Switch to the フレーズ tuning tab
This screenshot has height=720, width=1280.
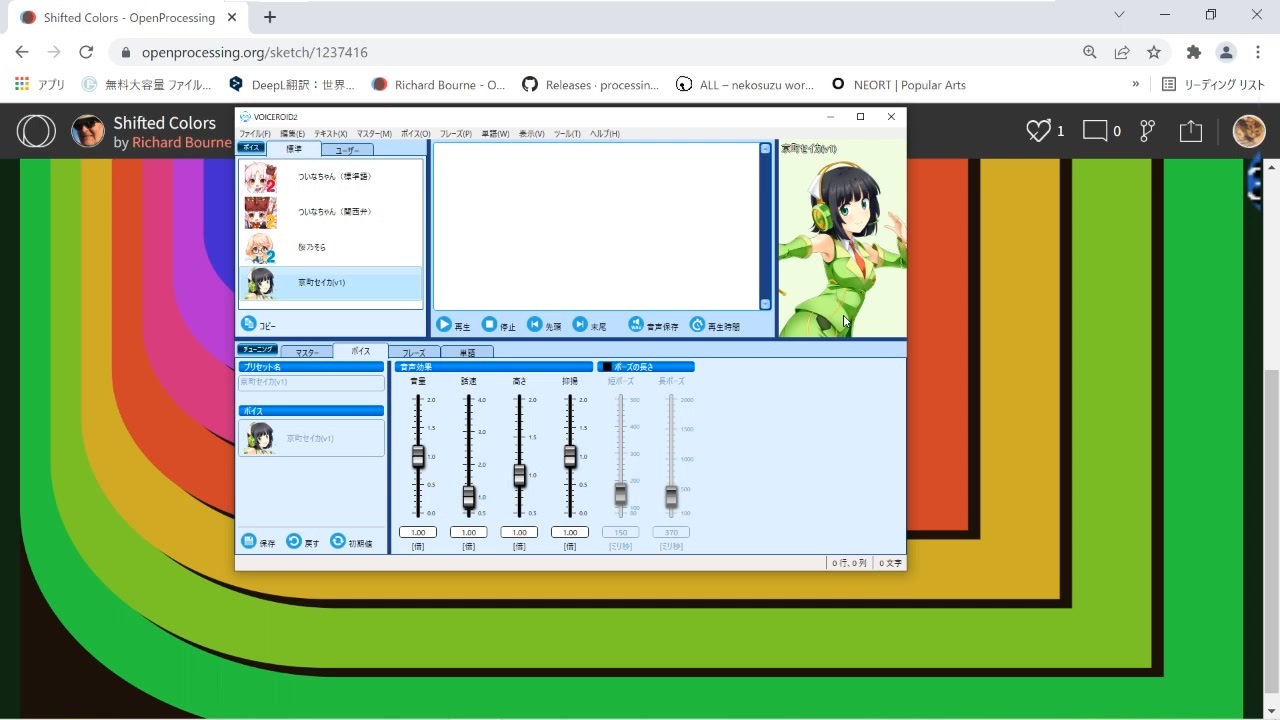click(413, 351)
